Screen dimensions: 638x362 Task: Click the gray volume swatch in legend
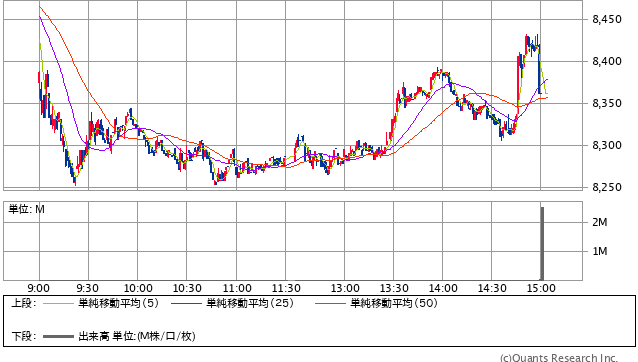click(x=58, y=337)
